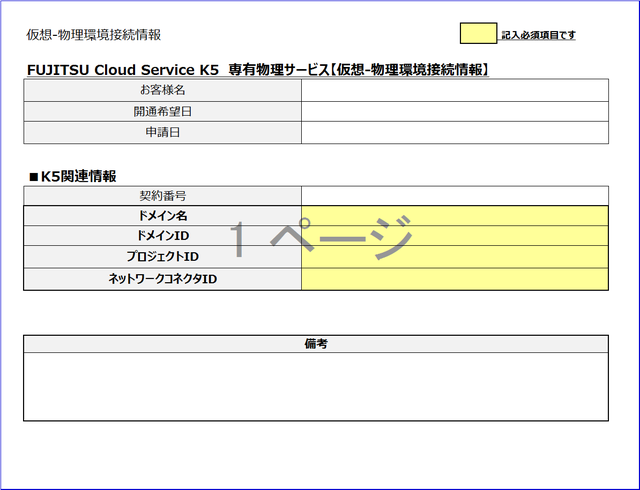640x490 pixels.
Task: Select the 記入必須項目です legend text
Action: point(538,35)
